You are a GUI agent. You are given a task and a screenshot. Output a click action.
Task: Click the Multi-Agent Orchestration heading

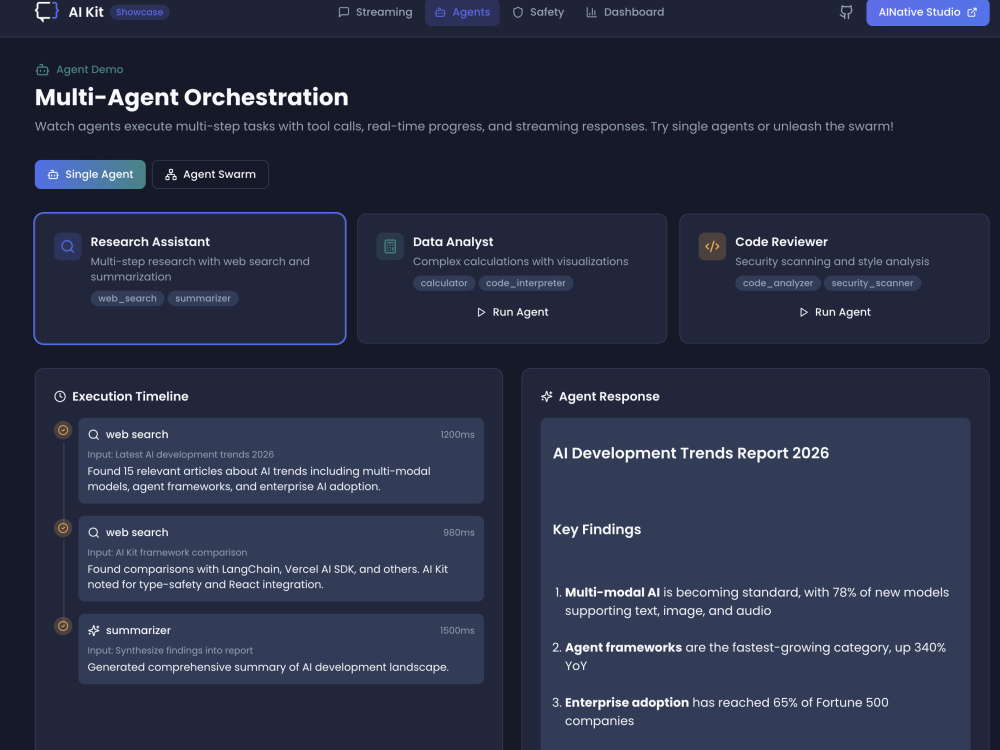(191, 98)
